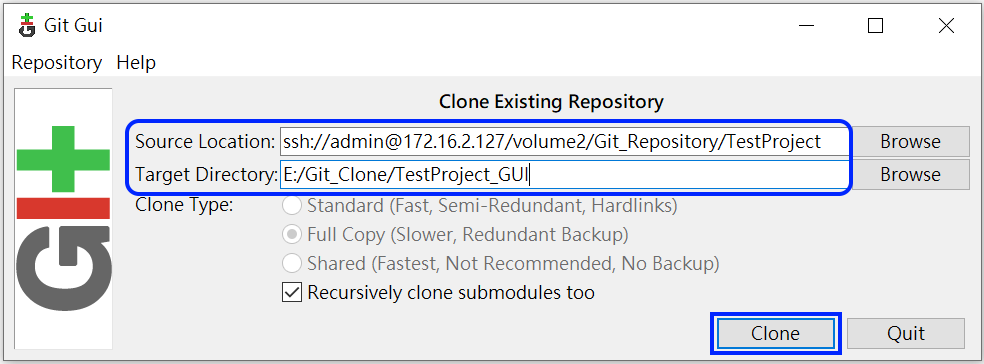The image size is (984, 364).
Task: Choose the Full Copy clone type
Action: tap(291, 235)
